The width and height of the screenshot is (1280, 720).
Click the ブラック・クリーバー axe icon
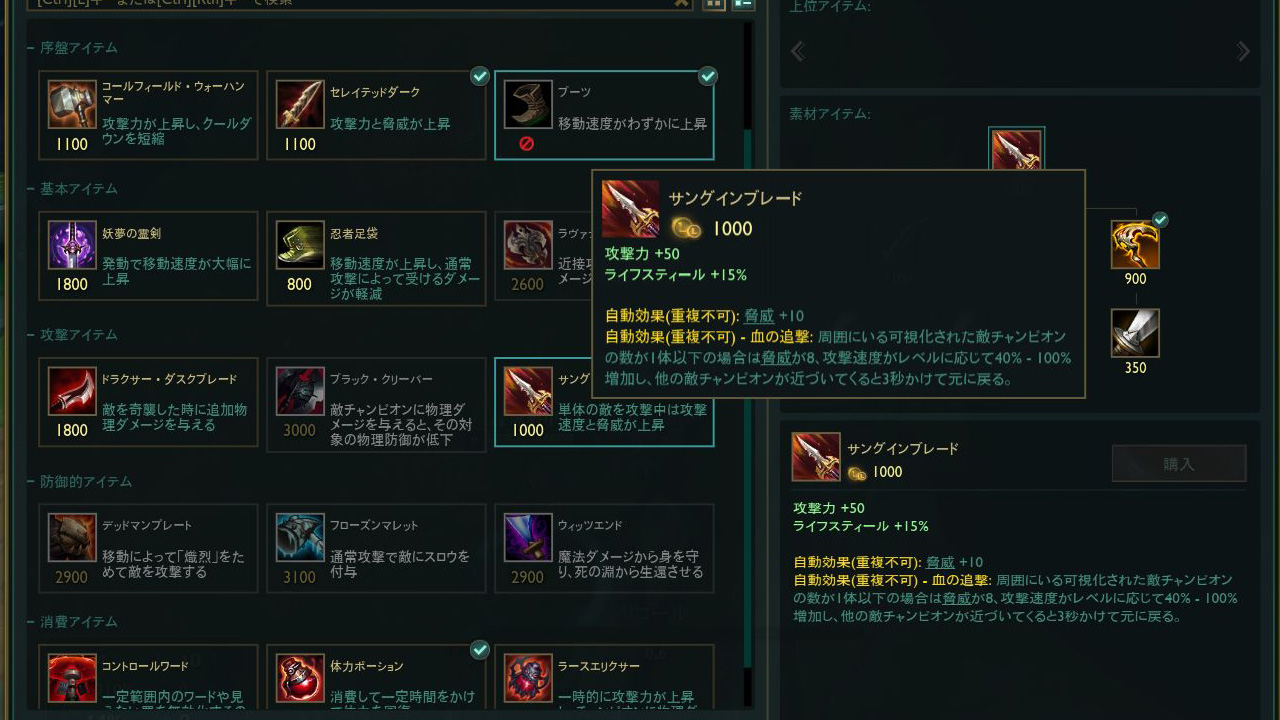tap(300, 391)
